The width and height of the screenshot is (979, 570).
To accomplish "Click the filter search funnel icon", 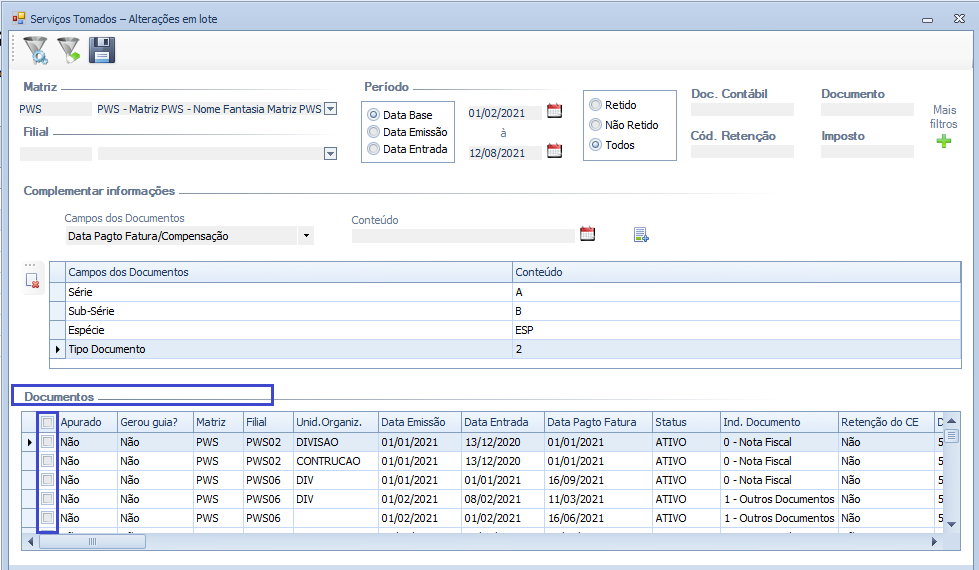I will [x=35, y=50].
